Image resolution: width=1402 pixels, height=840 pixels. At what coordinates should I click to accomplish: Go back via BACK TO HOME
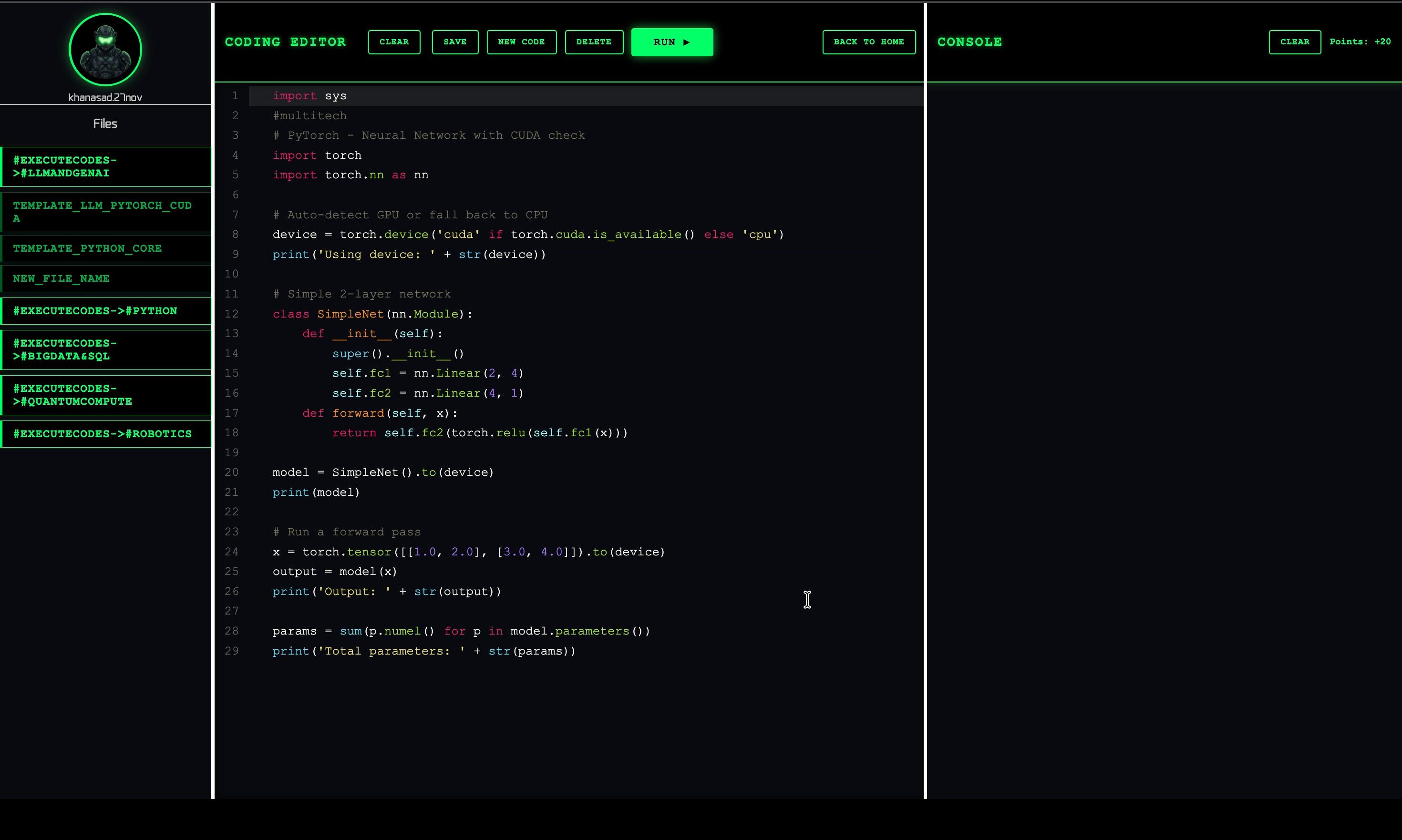pyautogui.click(x=868, y=42)
